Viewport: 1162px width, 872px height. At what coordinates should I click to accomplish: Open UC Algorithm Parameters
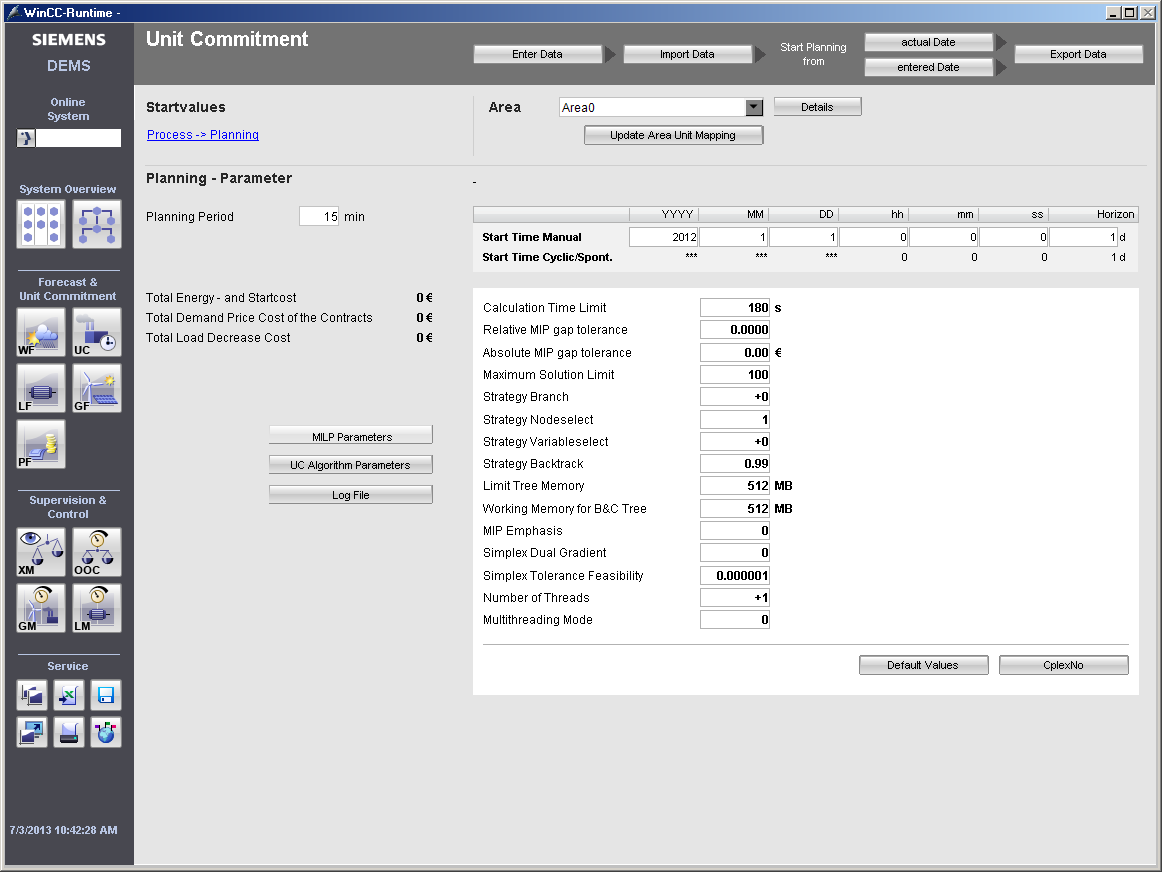point(351,465)
